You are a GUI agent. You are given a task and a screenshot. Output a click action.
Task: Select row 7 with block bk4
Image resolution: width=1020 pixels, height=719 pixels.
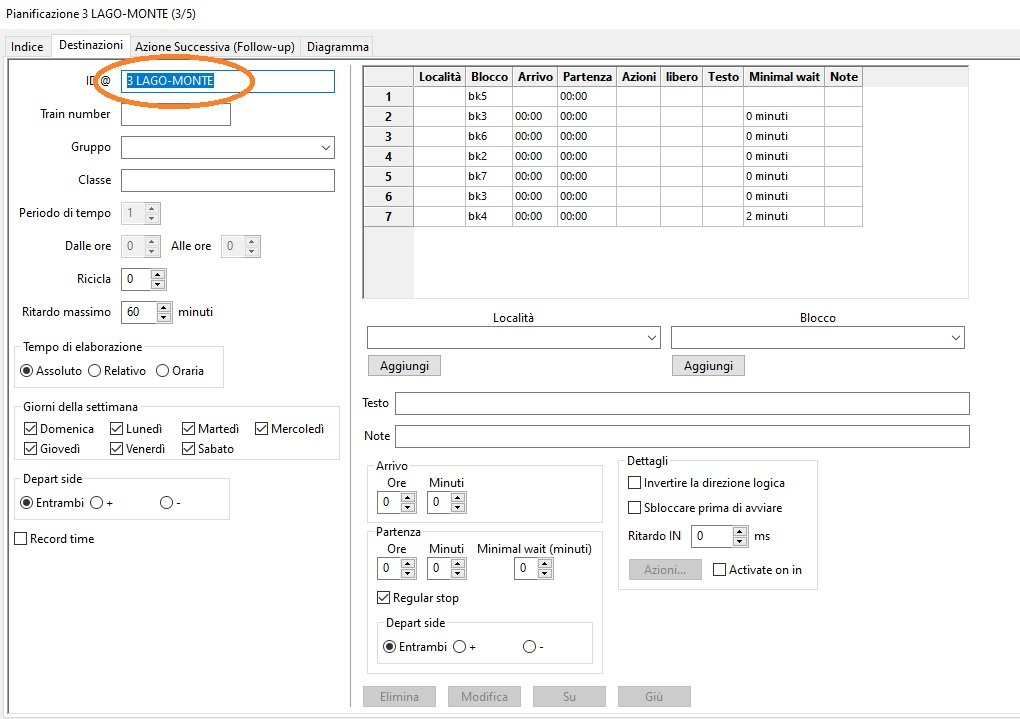coord(388,217)
